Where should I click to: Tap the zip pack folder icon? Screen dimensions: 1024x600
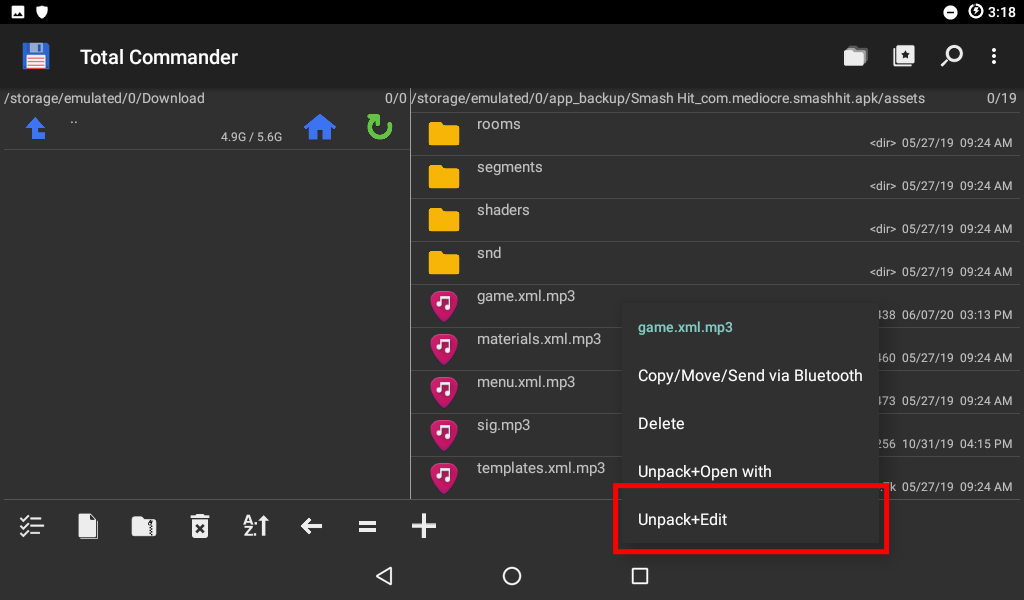144,526
